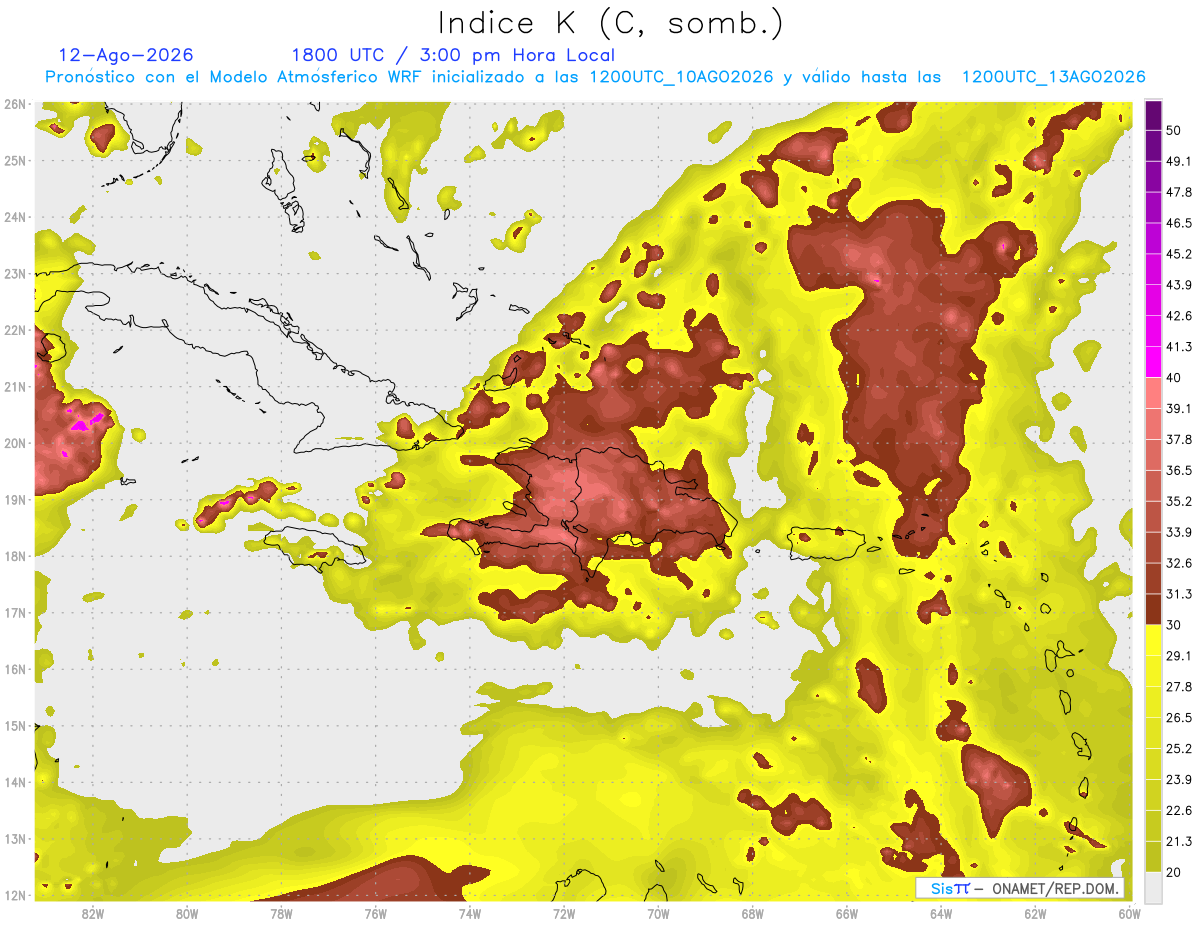Click the longitude label "62W"
The width and height of the screenshot is (1200, 927).
click(x=1035, y=913)
